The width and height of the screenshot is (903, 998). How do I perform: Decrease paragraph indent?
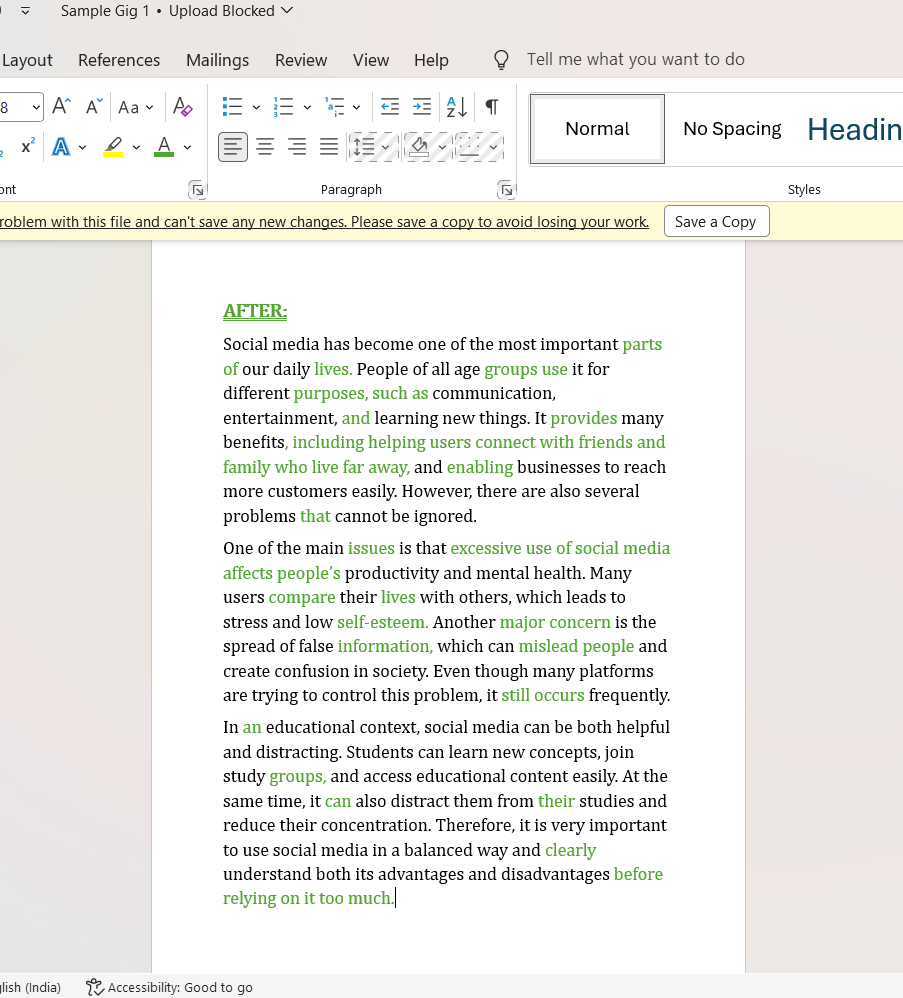pyautogui.click(x=389, y=107)
